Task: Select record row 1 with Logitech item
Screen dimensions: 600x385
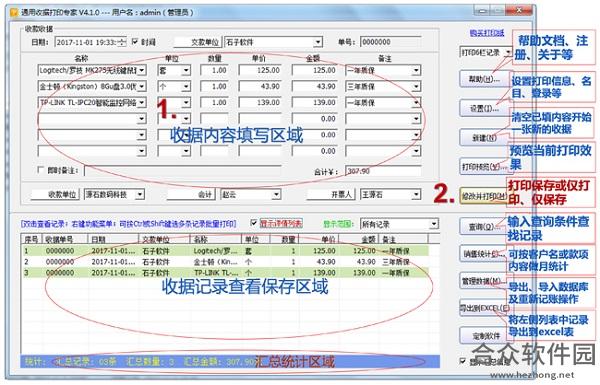Action: [x=225, y=251]
